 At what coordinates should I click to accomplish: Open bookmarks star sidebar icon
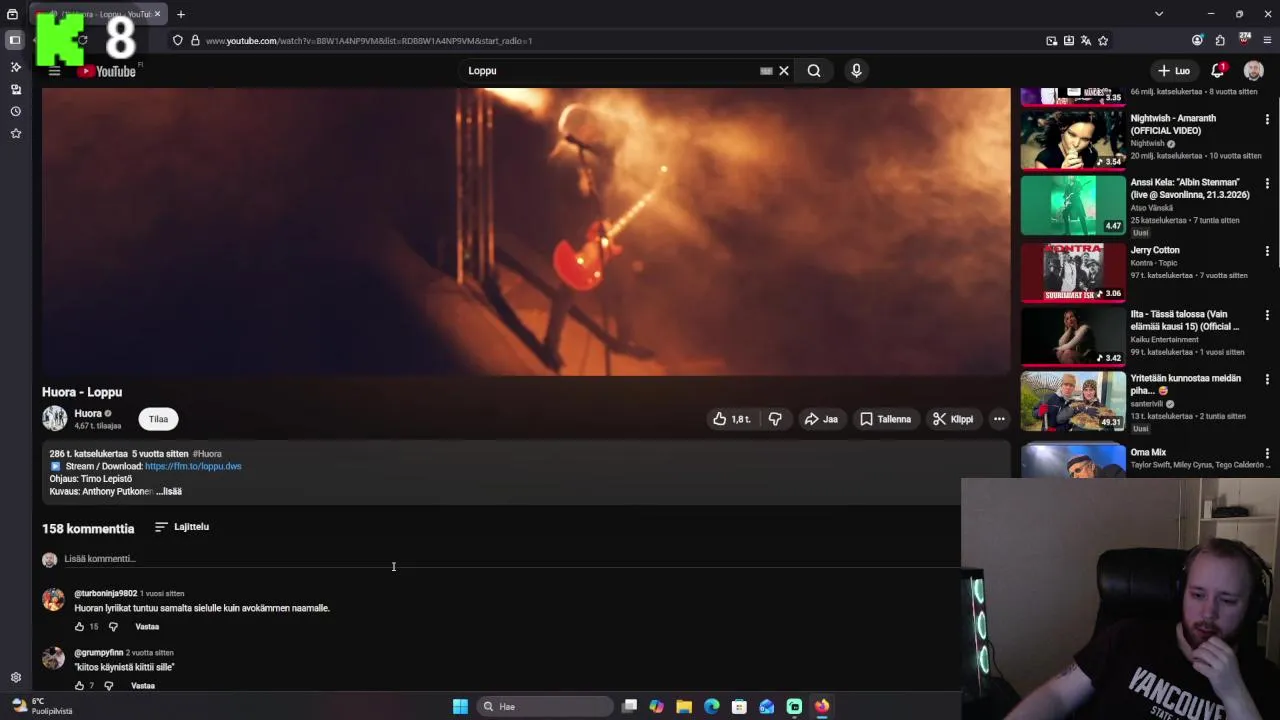tap(15, 133)
